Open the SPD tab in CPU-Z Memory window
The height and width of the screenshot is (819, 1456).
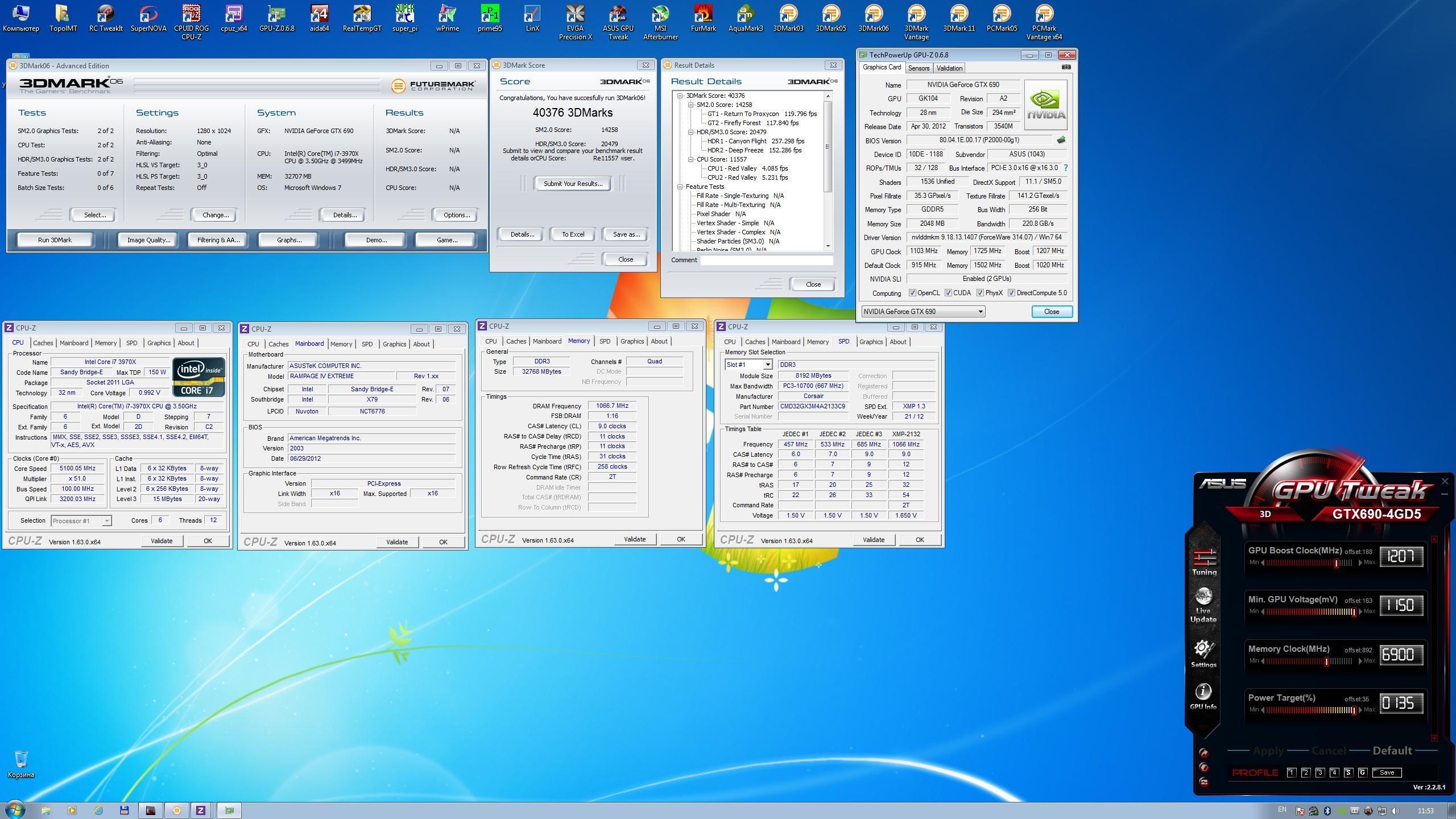click(x=605, y=341)
